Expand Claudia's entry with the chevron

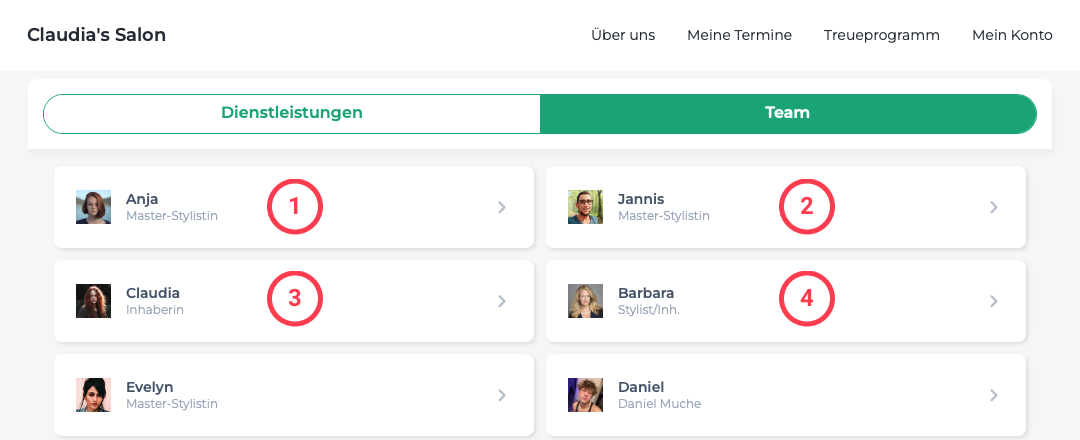coord(502,301)
